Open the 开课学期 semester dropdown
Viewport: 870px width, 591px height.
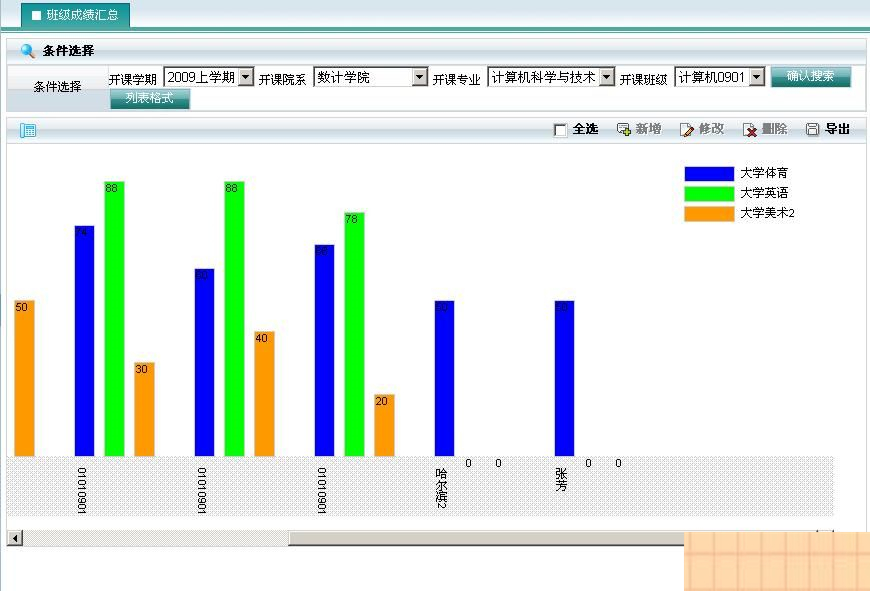(x=244, y=76)
